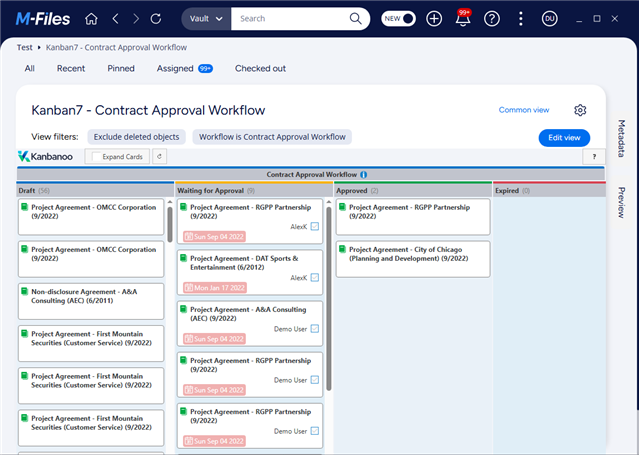Click the AlexK assignee on DAT Sports card
Viewport: 639px width, 455px height.
(x=298, y=278)
